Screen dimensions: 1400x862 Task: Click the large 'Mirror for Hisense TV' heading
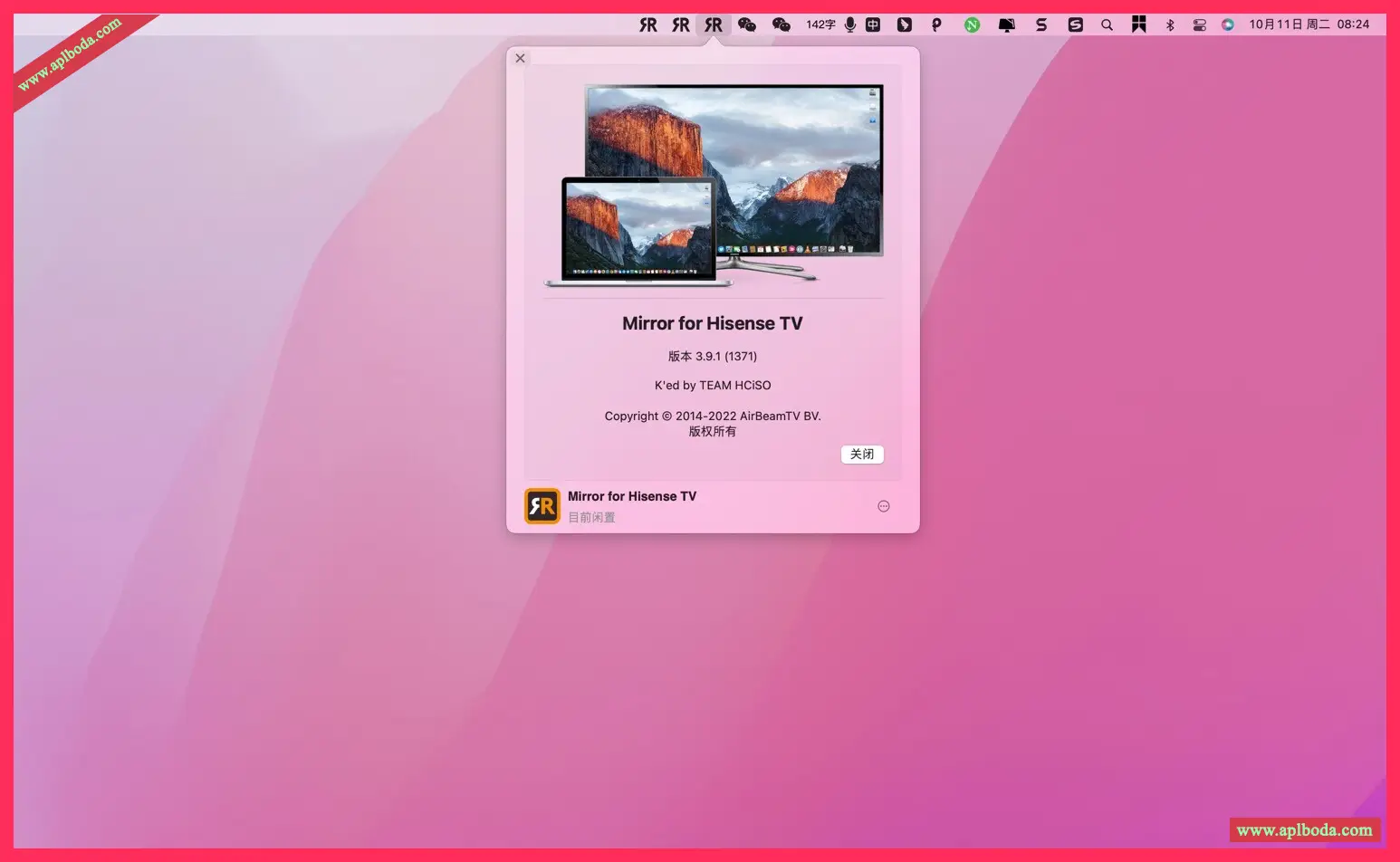(713, 323)
